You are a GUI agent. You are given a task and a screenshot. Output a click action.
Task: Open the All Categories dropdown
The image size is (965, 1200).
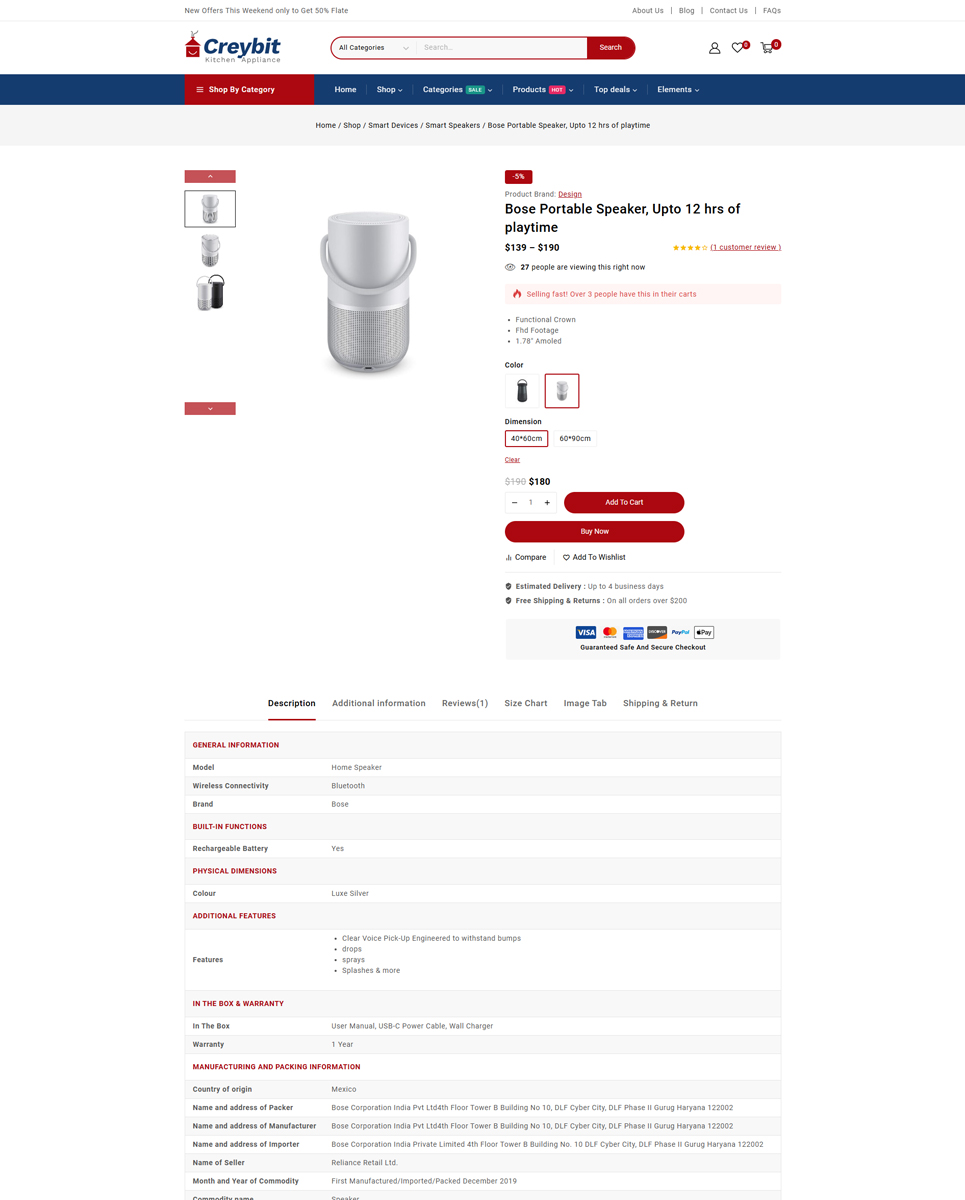[x=374, y=47]
